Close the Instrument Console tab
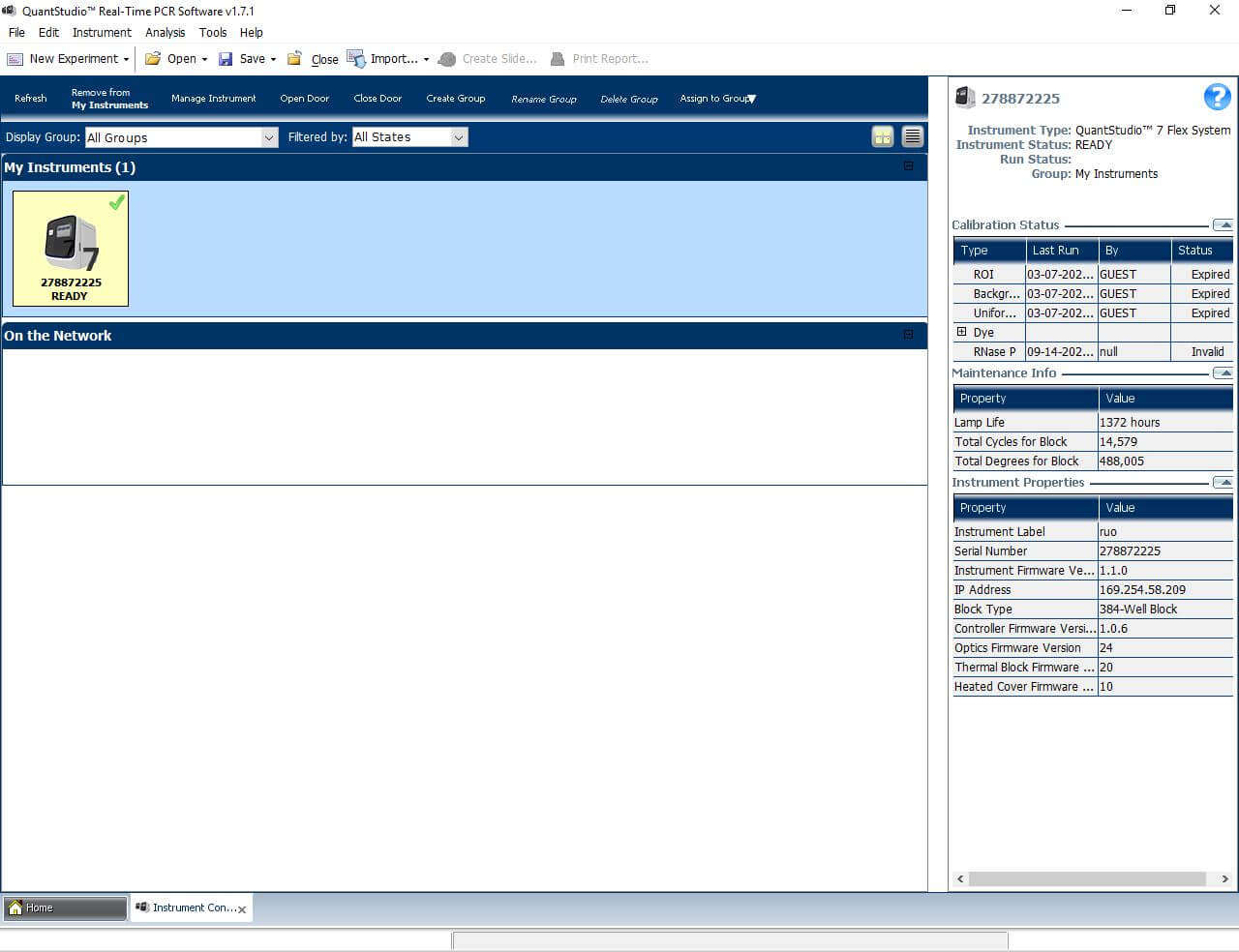The height and width of the screenshot is (952, 1239). click(x=242, y=909)
